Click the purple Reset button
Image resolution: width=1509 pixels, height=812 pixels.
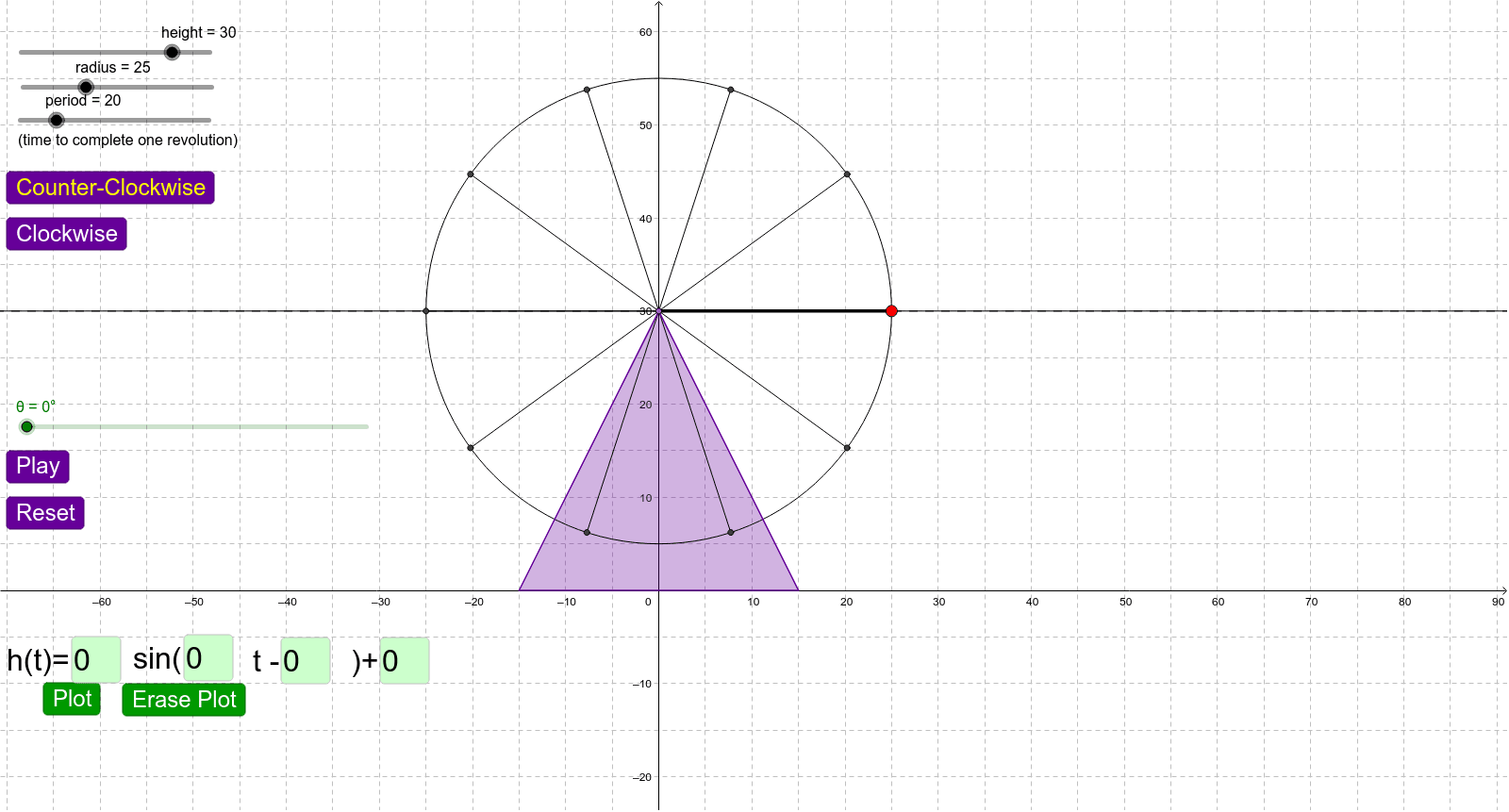tap(45, 513)
